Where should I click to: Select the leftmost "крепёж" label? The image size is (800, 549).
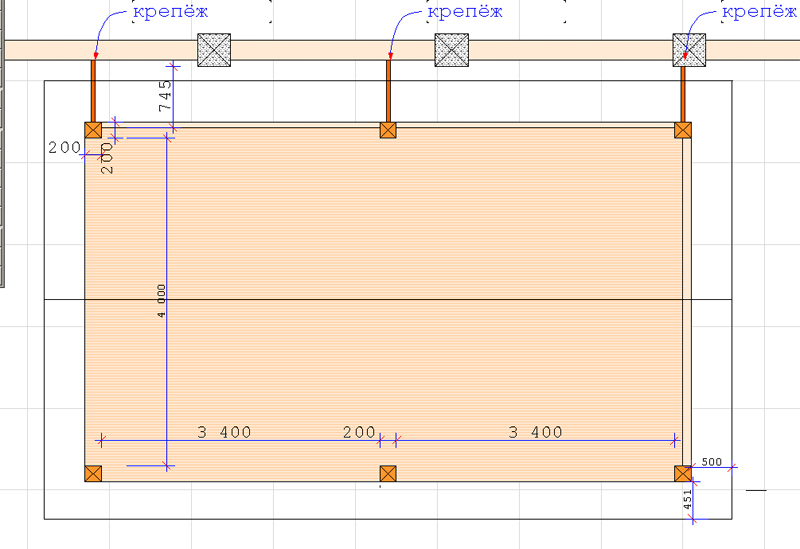(x=170, y=11)
